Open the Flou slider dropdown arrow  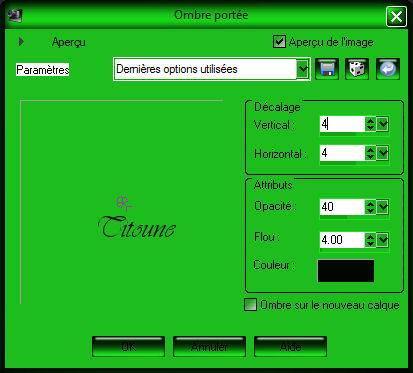[383, 240]
